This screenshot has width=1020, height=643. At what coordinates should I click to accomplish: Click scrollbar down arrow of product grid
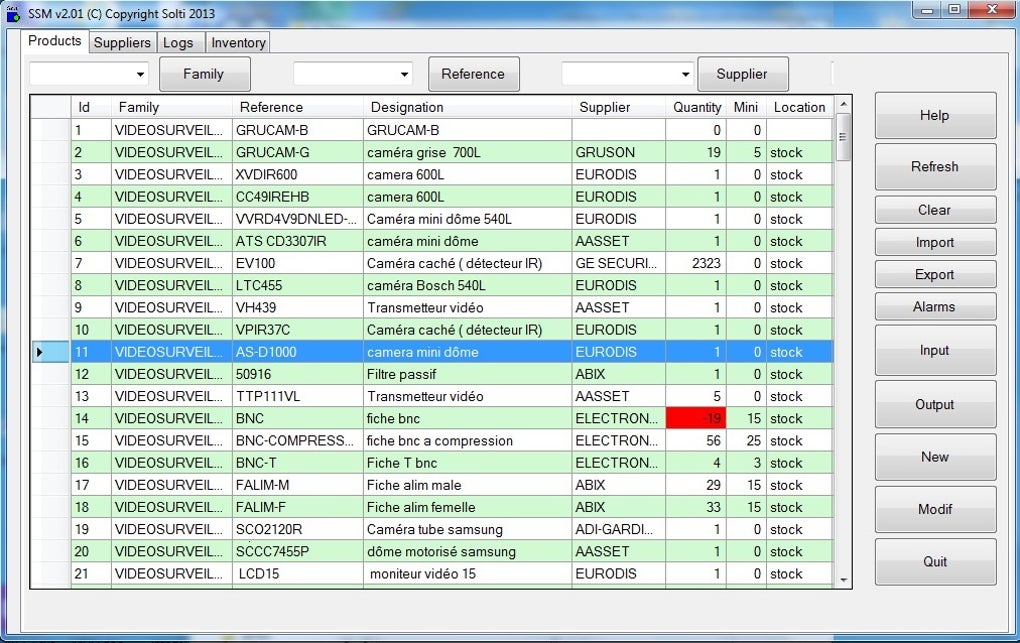coord(843,580)
